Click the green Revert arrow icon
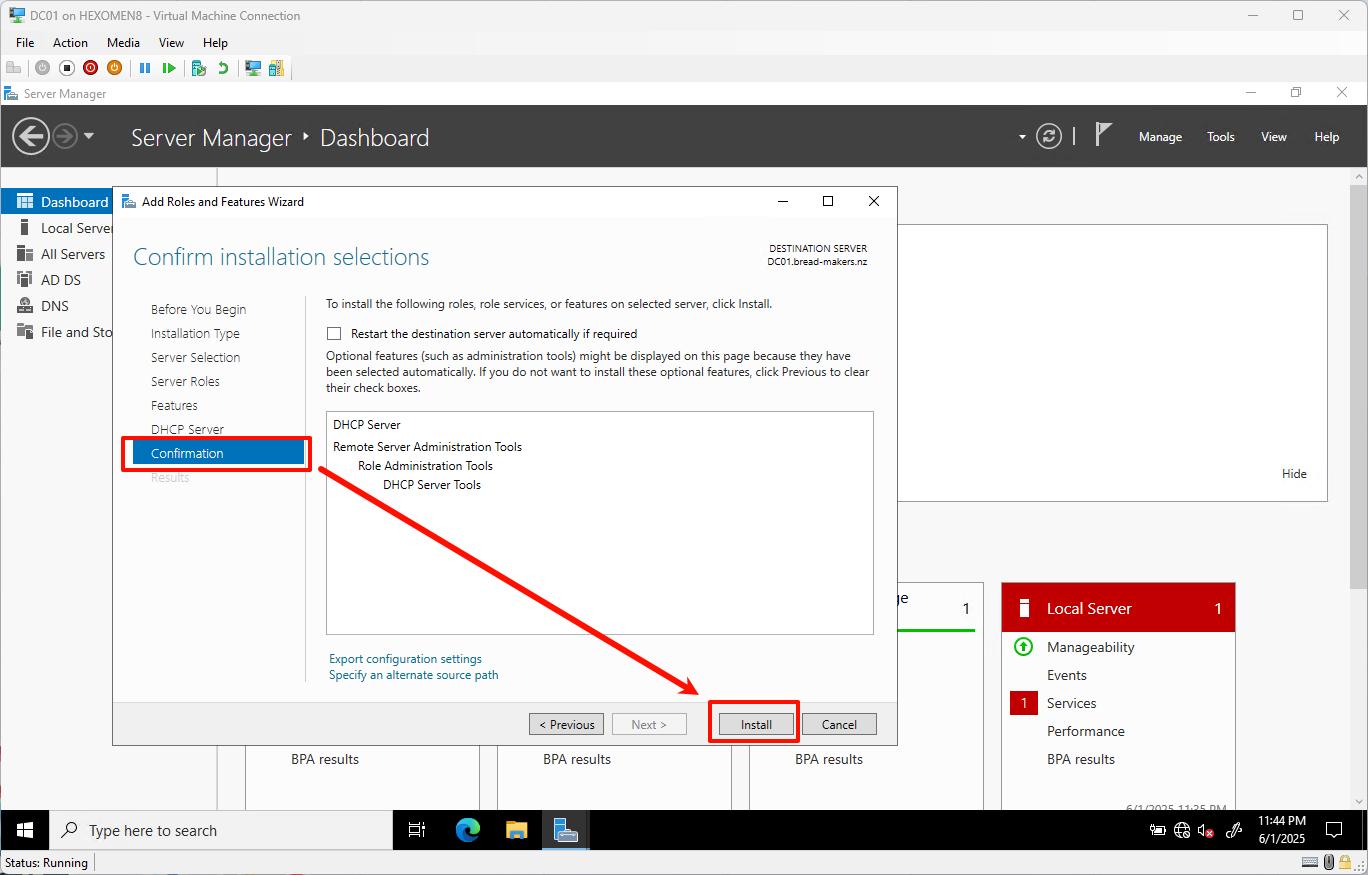 (223, 68)
